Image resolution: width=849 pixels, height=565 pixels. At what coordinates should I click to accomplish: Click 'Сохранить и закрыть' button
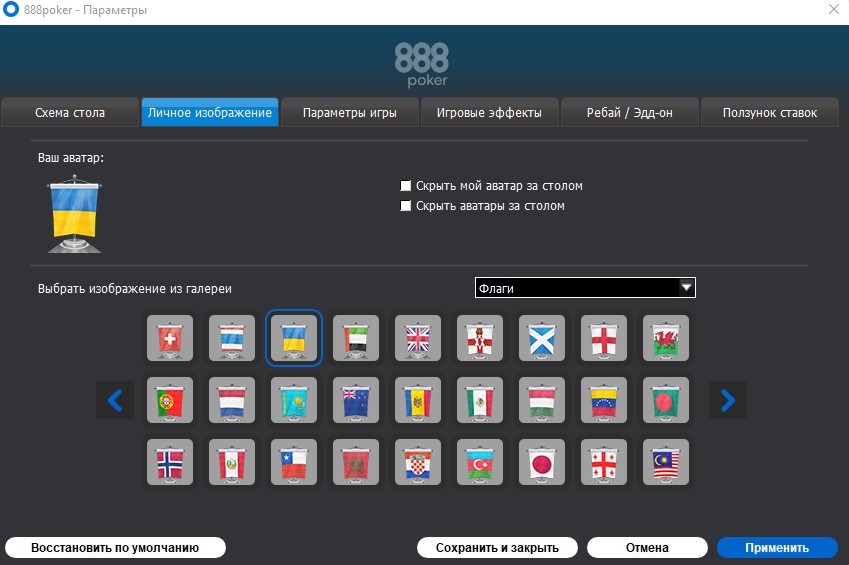coord(497,548)
